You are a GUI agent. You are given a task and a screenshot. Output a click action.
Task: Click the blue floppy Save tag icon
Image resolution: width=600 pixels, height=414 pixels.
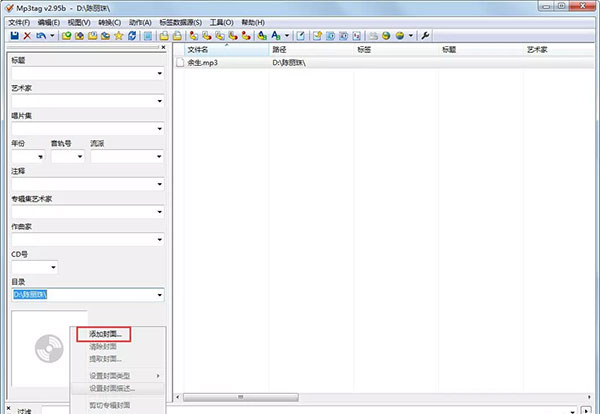[15, 36]
